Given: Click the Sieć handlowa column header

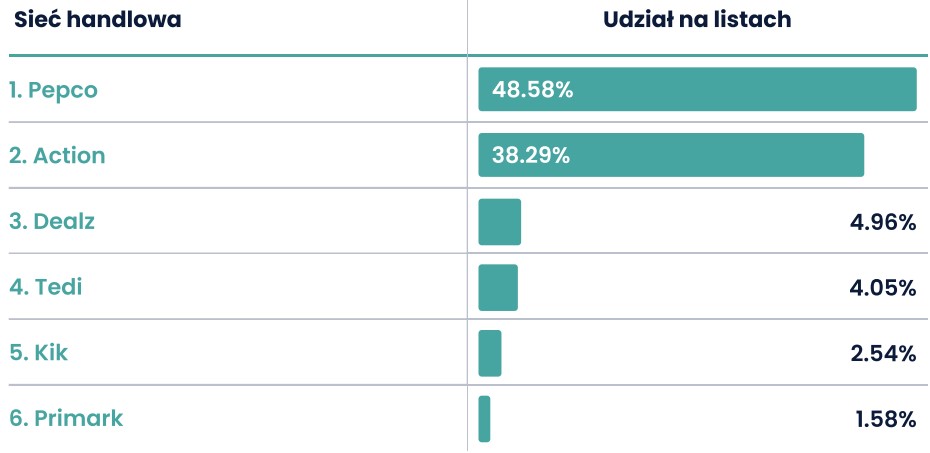Looking at the screenshot, I should (98, 20).
